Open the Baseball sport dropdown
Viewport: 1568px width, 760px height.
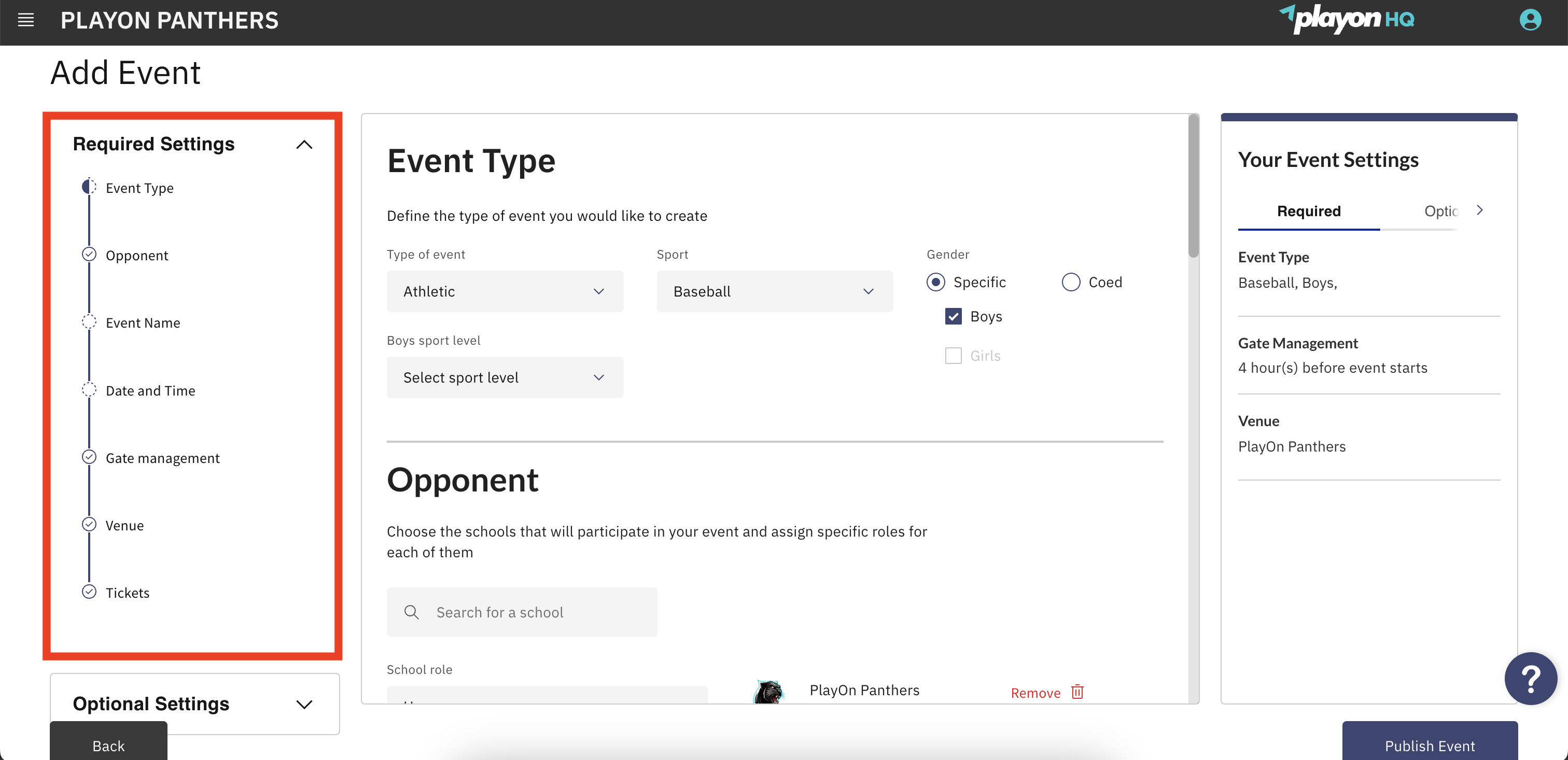pyautogui.click(x=774, y=291)
